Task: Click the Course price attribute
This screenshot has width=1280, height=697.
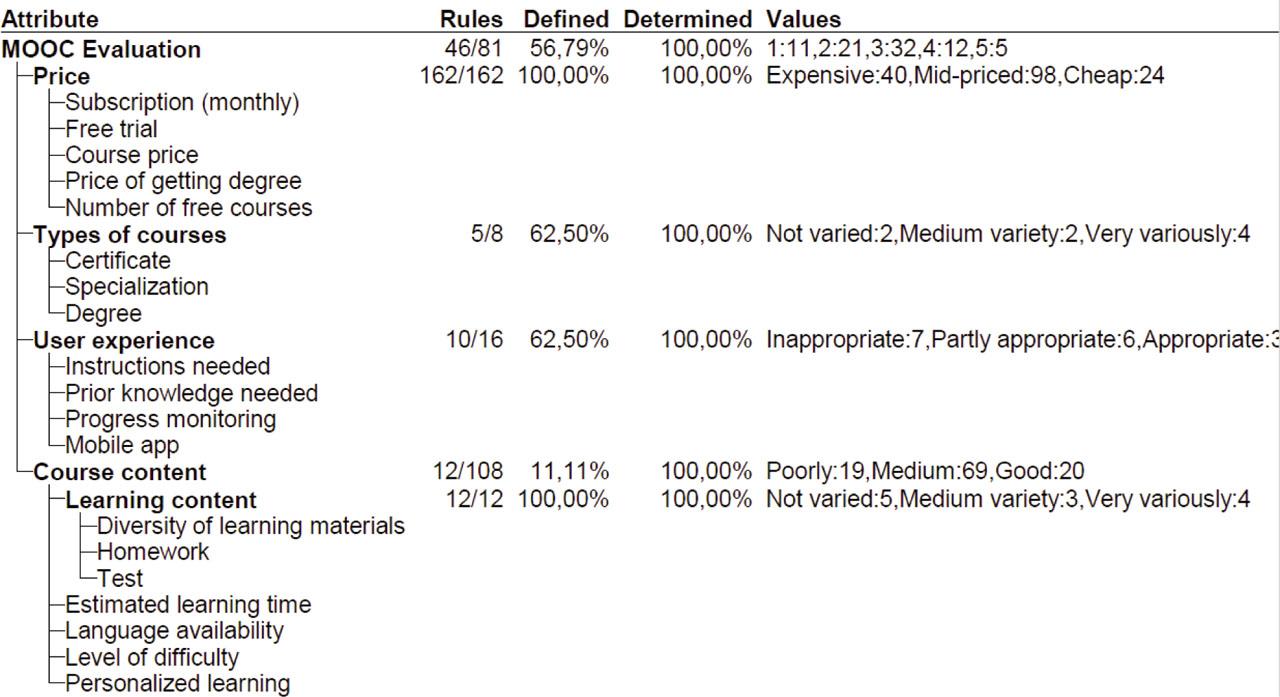Action: (x=132, y=155)
